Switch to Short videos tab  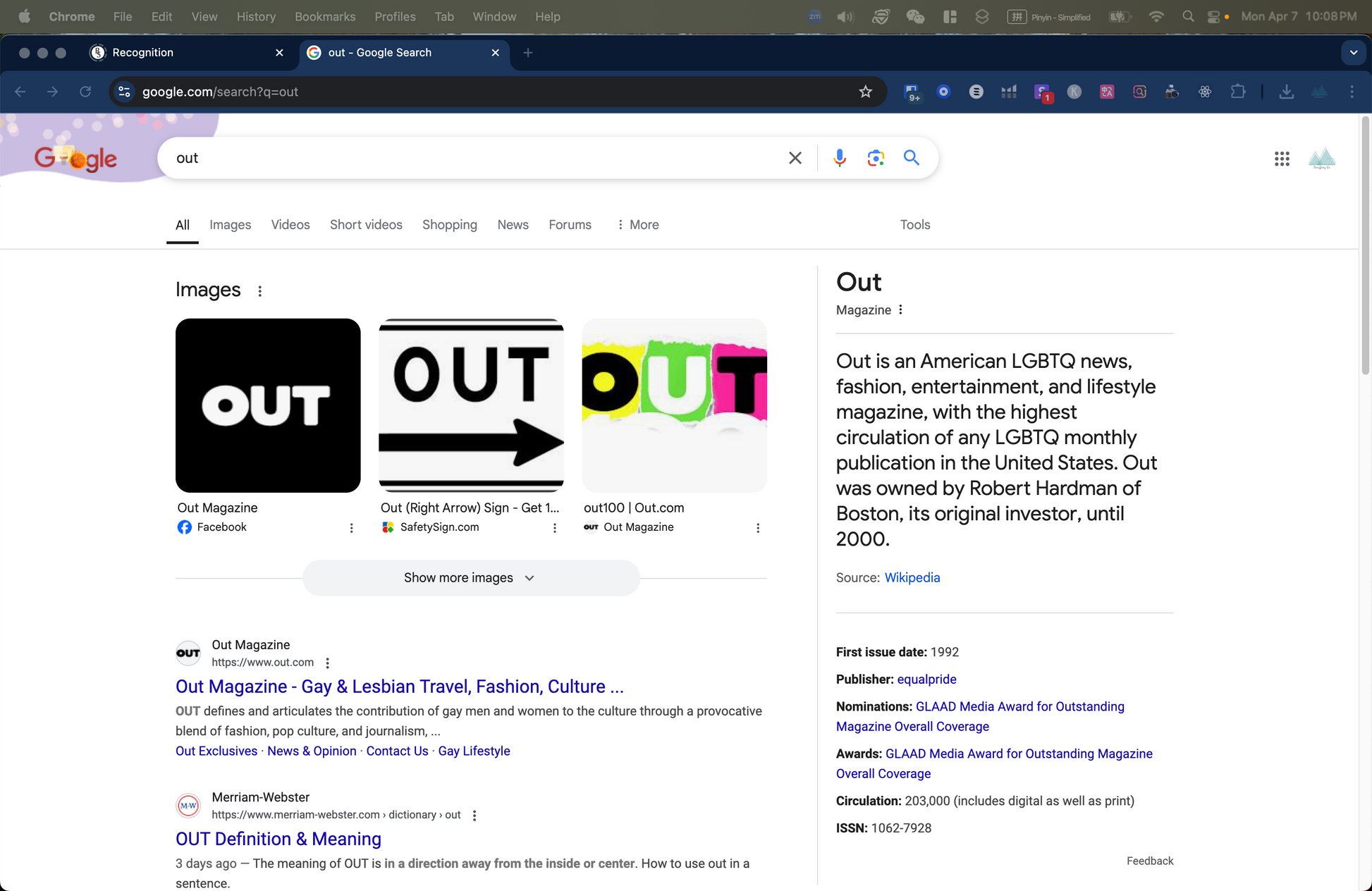tap(366, 225)
